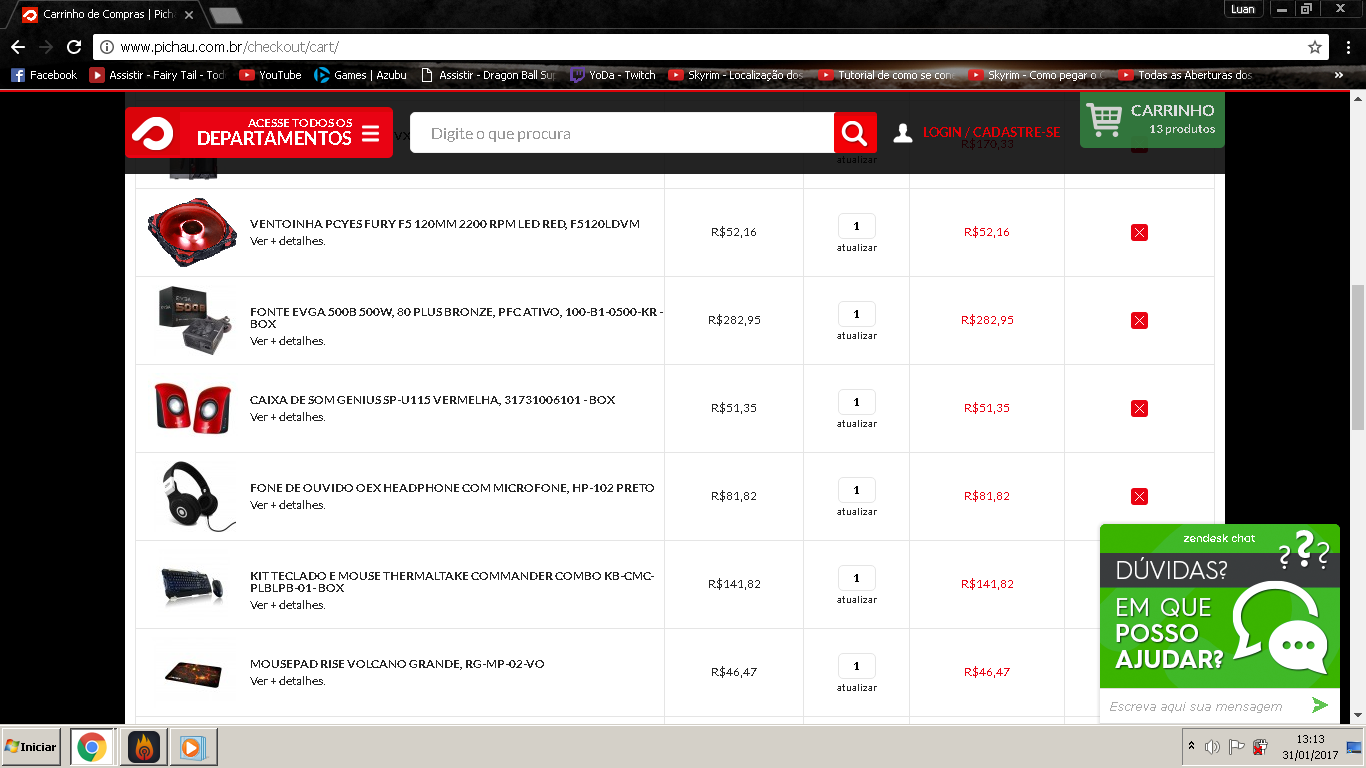
Task: Show hidden tray icons arrow
Action: [x=1191, y=746]
